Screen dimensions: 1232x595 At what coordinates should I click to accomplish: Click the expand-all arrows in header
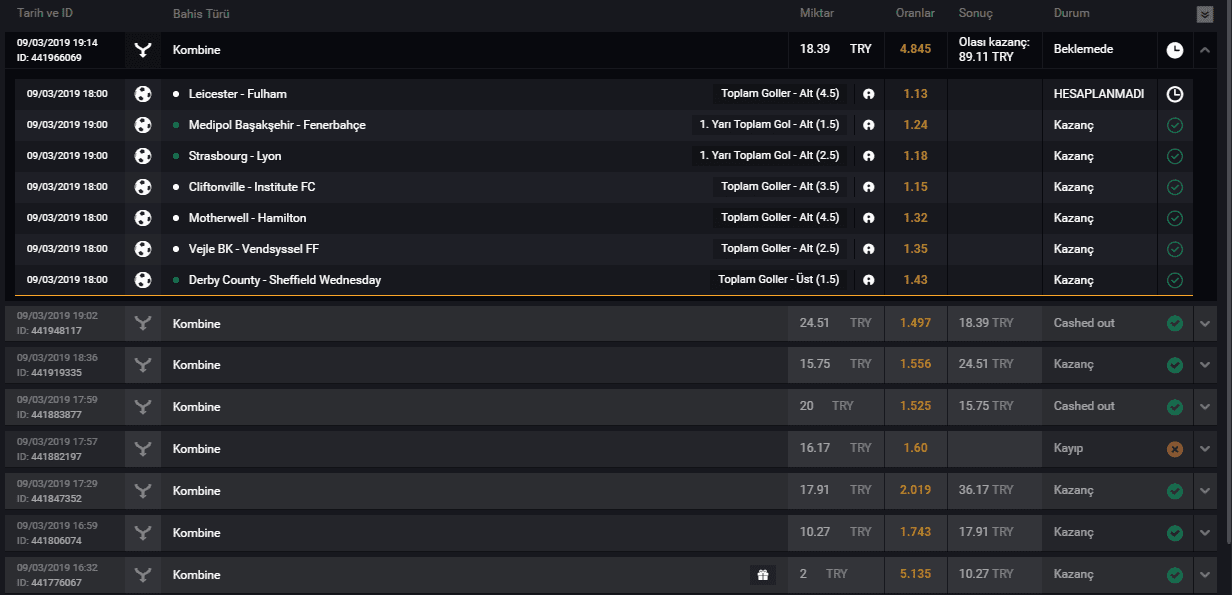click(x=1205, y=14)
